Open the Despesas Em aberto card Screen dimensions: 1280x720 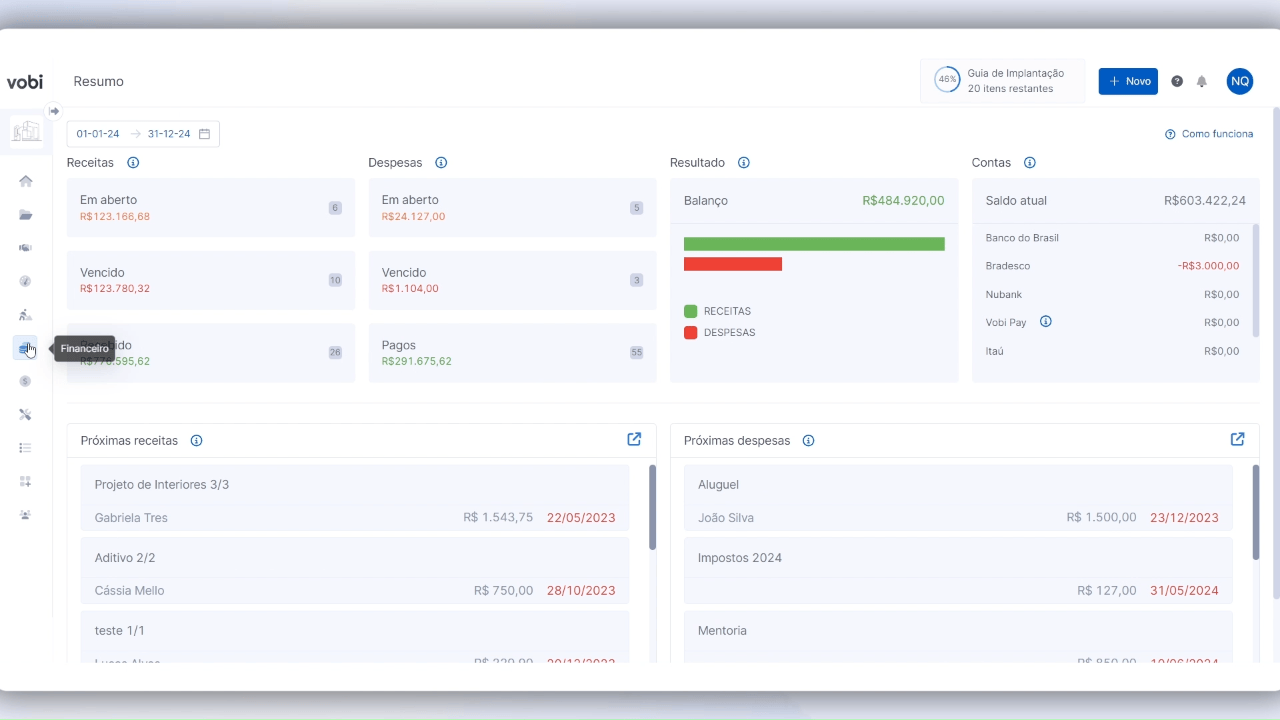click(513, 208)
